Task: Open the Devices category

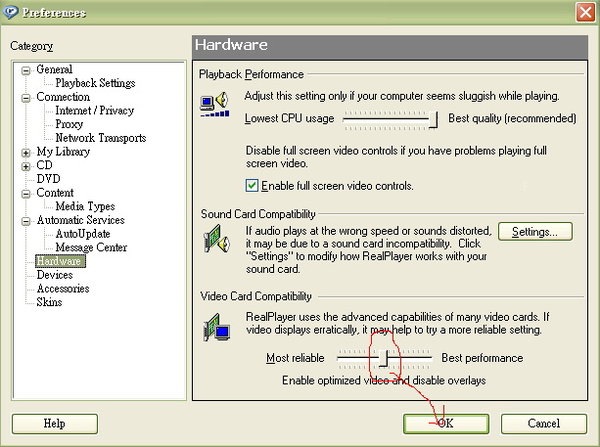Action: point(54,275)
